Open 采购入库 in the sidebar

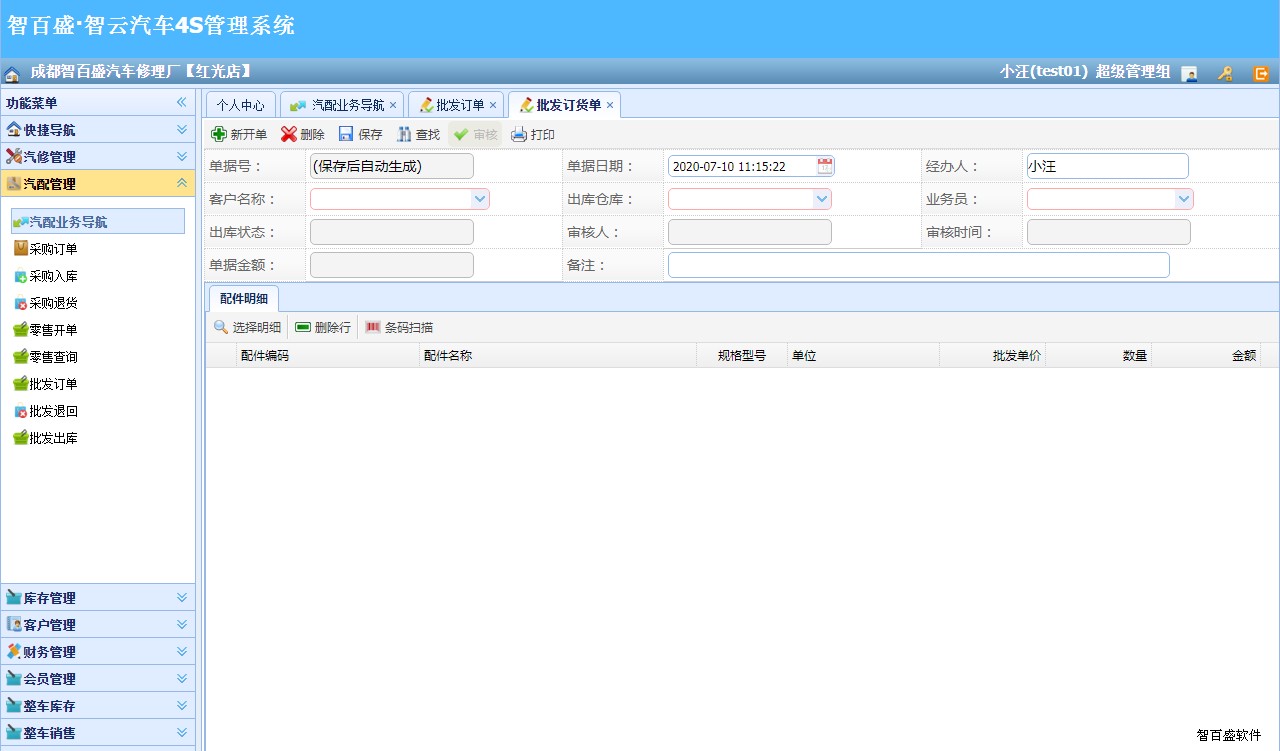pyautogui.click(x=45, y=276)
